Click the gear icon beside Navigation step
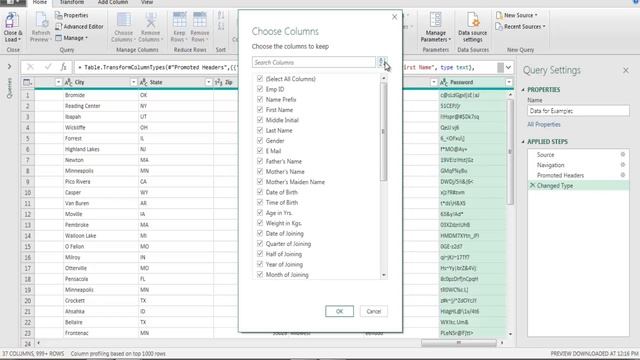 [623, 164]
